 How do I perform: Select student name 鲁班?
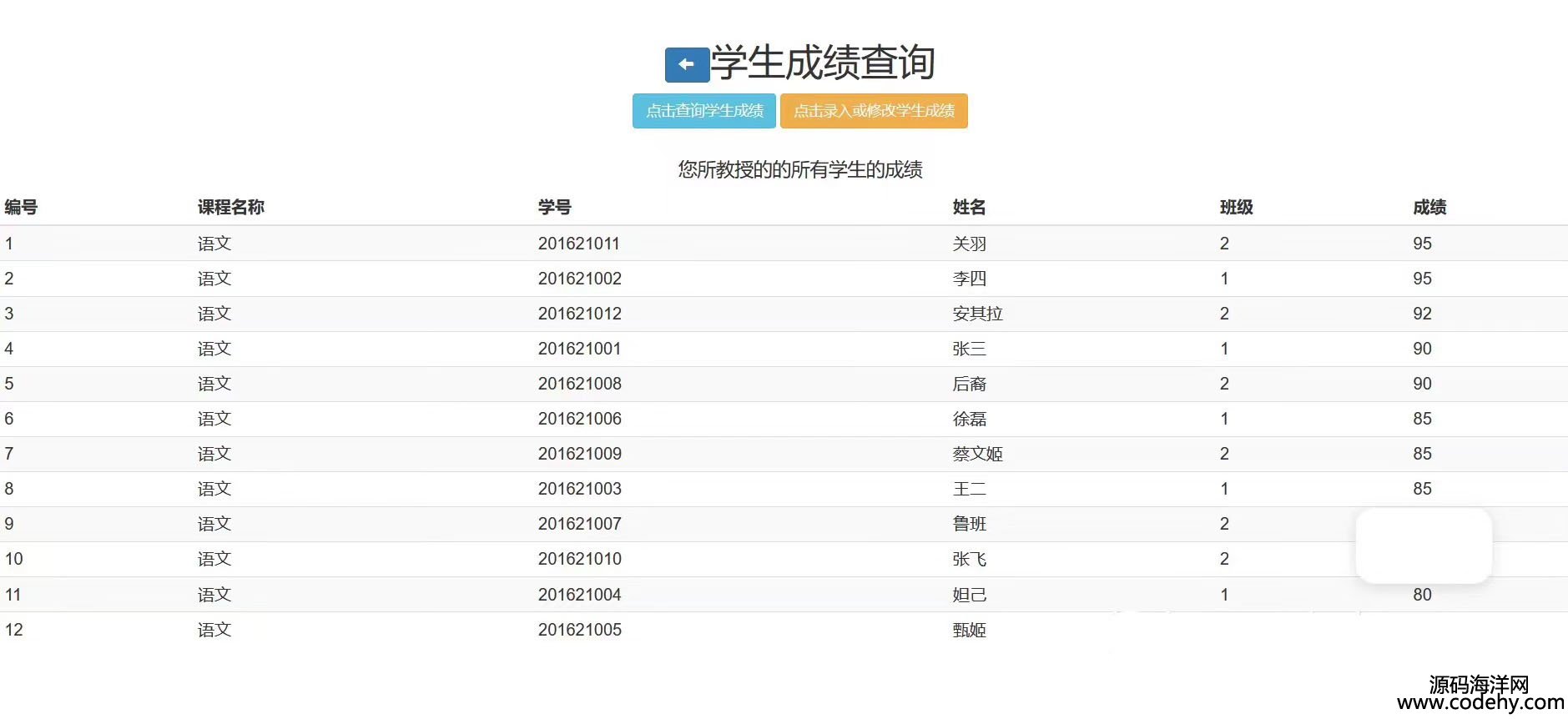(969, 524)
